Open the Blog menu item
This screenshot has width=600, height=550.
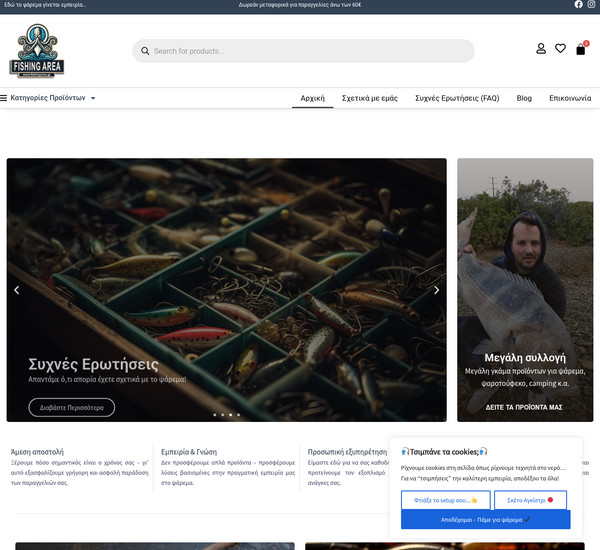click(x=524, y=98)
